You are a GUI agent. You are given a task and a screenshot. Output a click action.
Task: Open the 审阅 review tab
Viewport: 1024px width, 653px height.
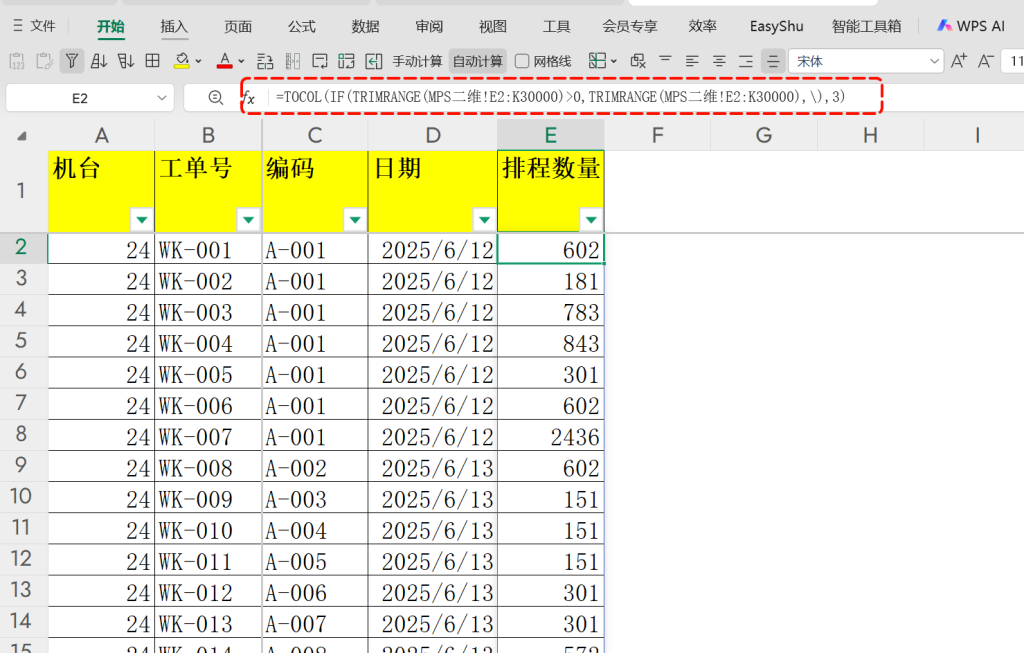tap(429, 26)
